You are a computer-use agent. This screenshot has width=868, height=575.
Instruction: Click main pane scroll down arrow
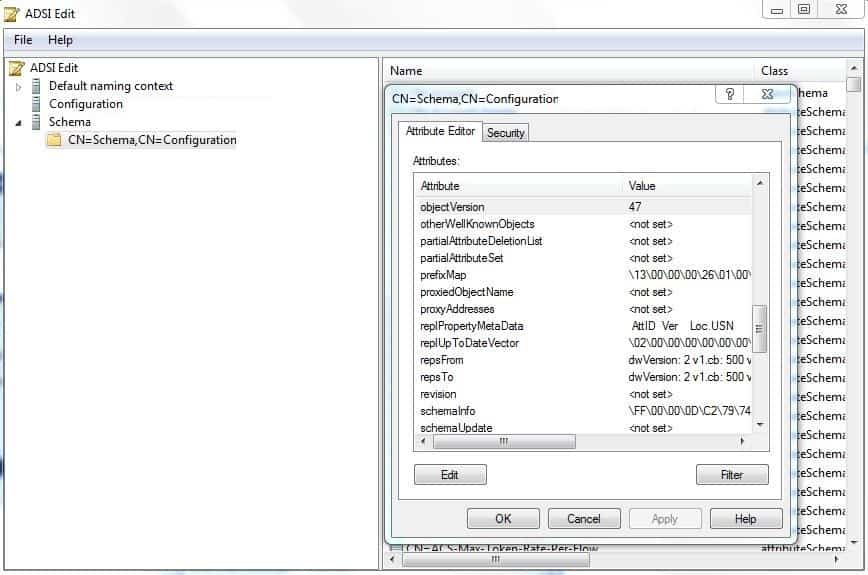pyautogui.click(x=854, y=543)
